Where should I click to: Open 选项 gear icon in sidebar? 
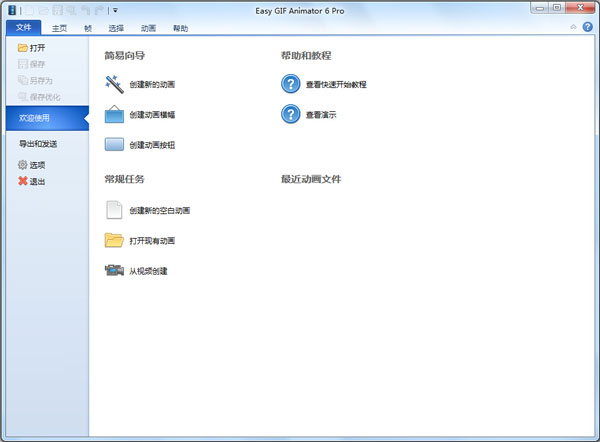coord(23,165)
